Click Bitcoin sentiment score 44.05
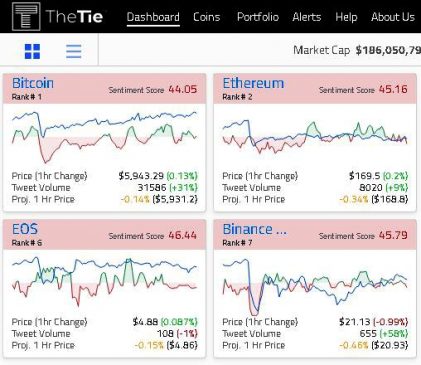The height and width of the screenshot is (365, 421). 183,89
